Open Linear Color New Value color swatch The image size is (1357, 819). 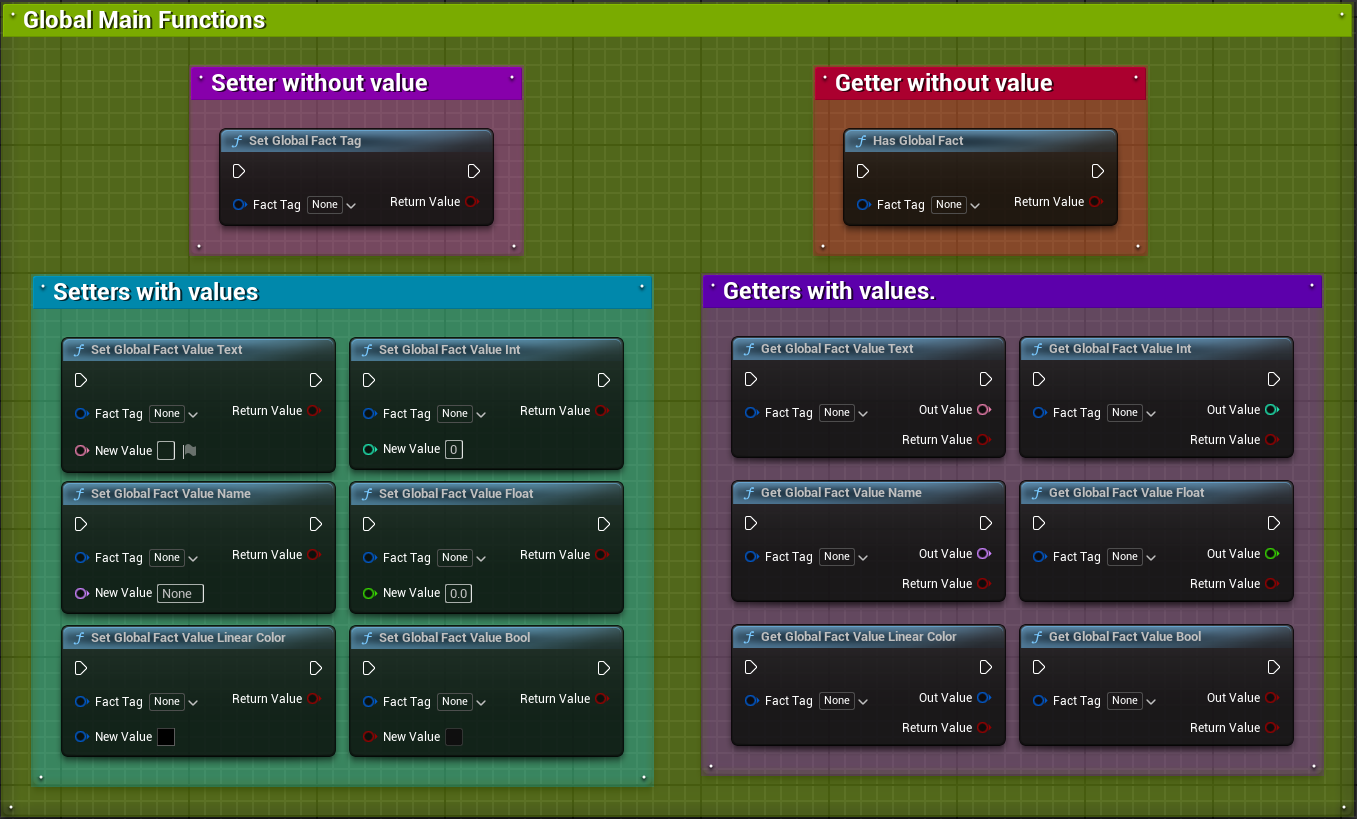166,737
